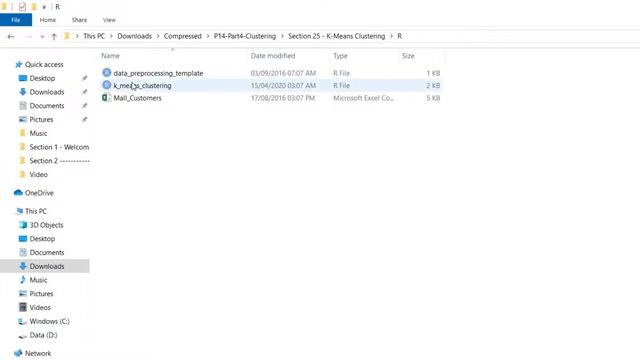The image size is (640, 360).
Task: Click the Pictures icon under Quick access
Action: 23,119
